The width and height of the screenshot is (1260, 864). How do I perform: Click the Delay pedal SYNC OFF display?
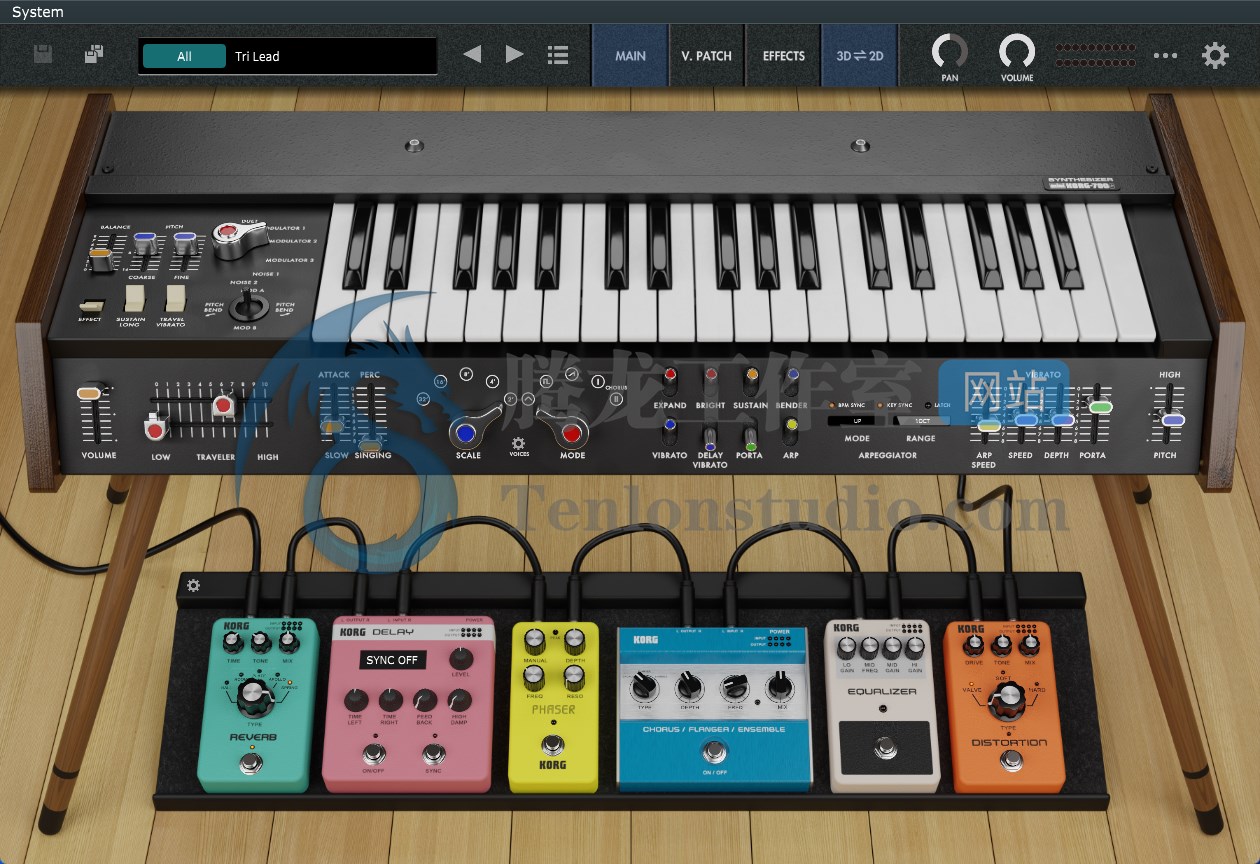[x=392, y=660]
